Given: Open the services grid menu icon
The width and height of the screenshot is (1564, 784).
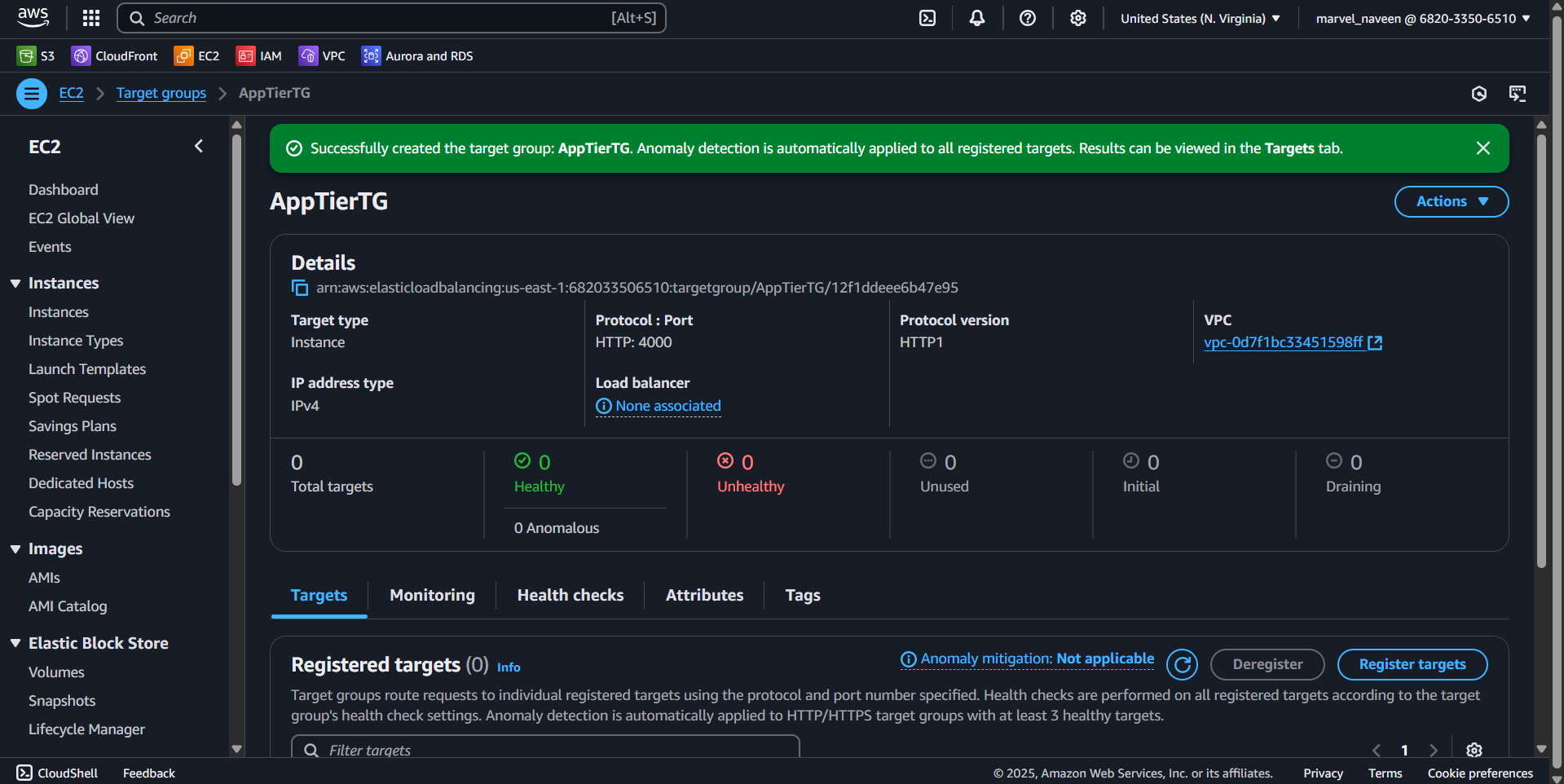Looking at the screenshot, I should tap(91, 18).
